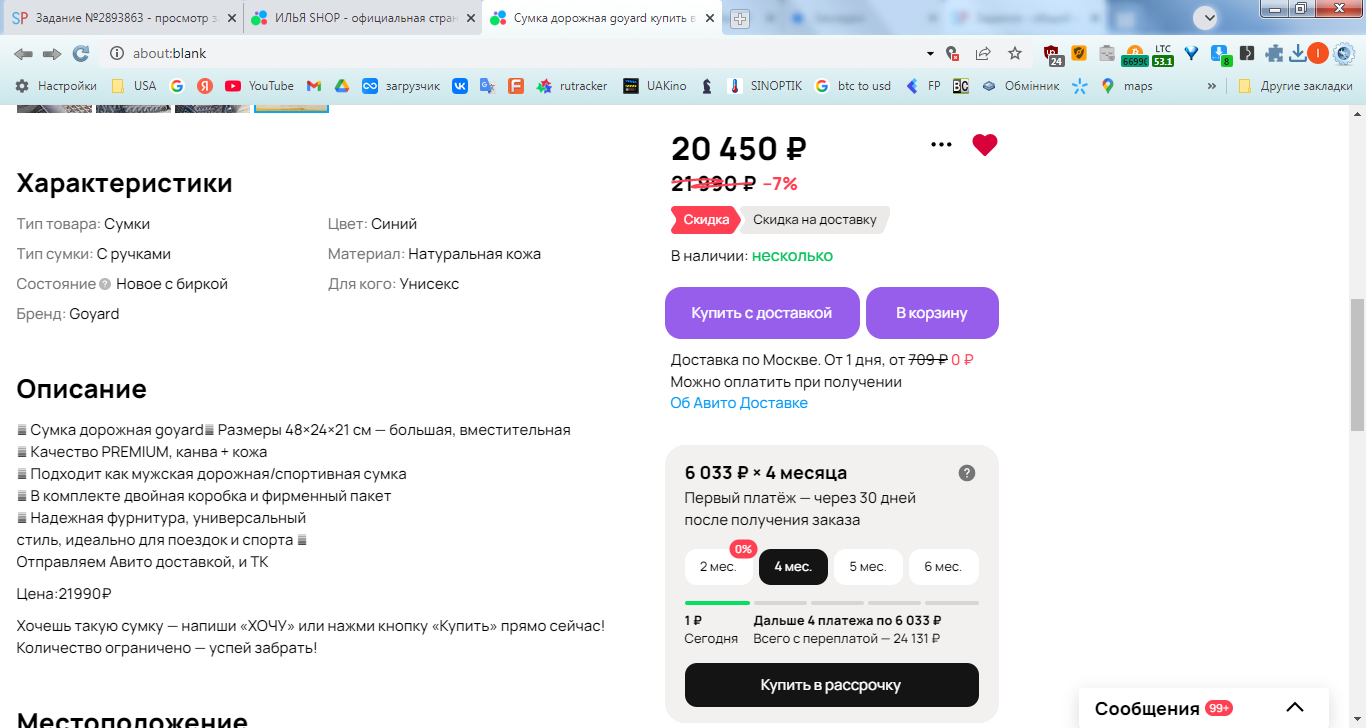
Task: Open the YouTube bookmark
Action: click(260, 86)
